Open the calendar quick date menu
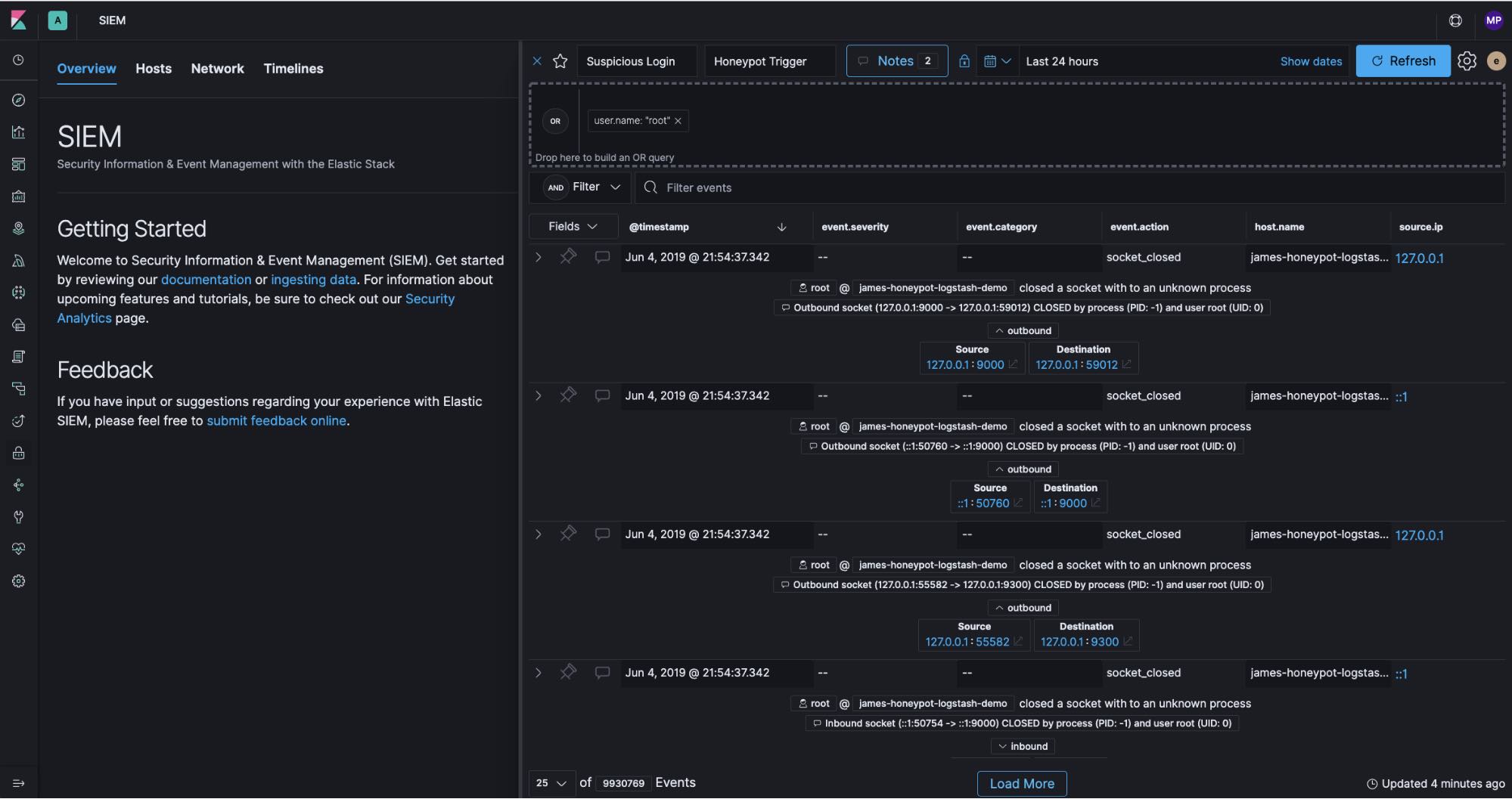 (997, 61)
